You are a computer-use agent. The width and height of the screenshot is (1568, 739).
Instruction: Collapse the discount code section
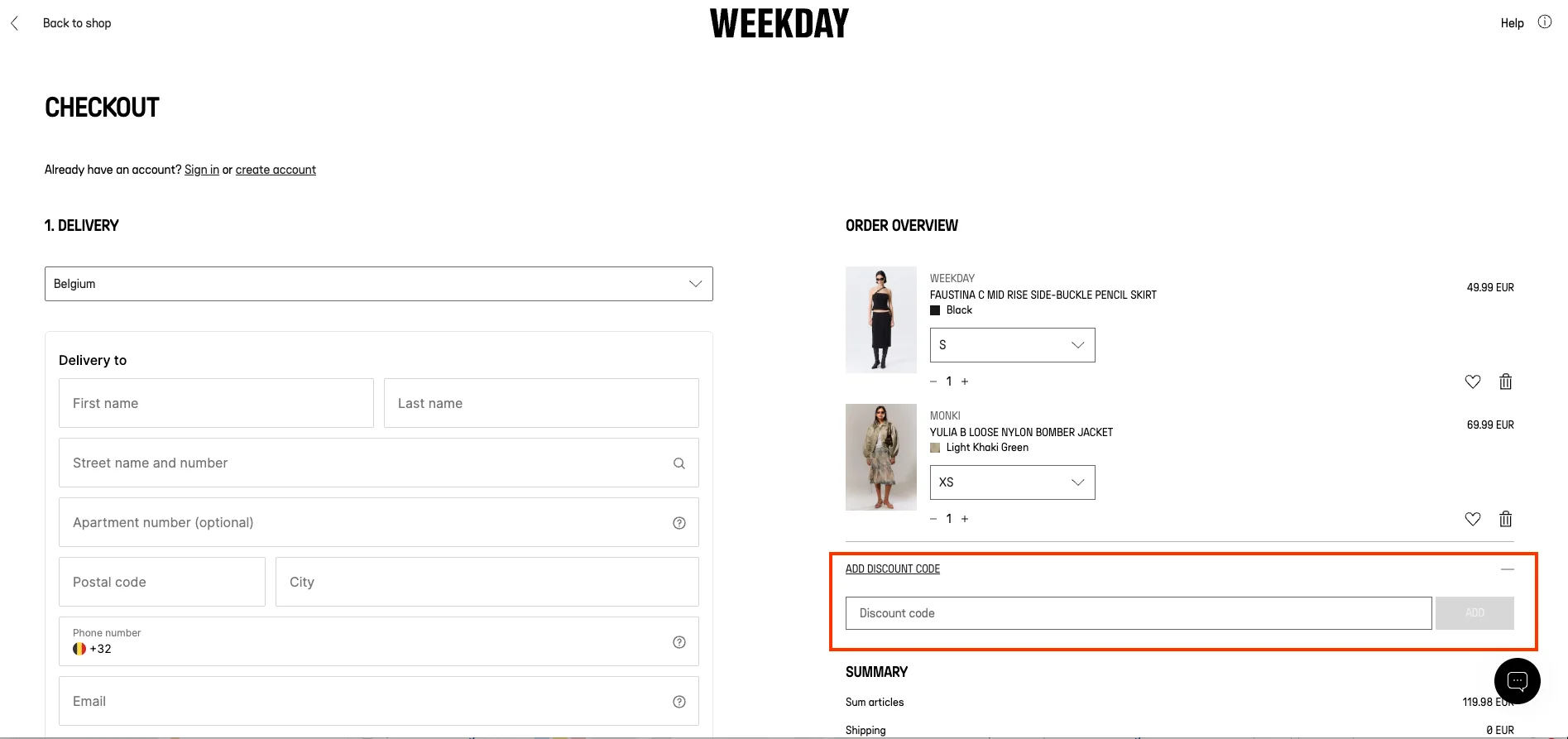point(1508,569)
